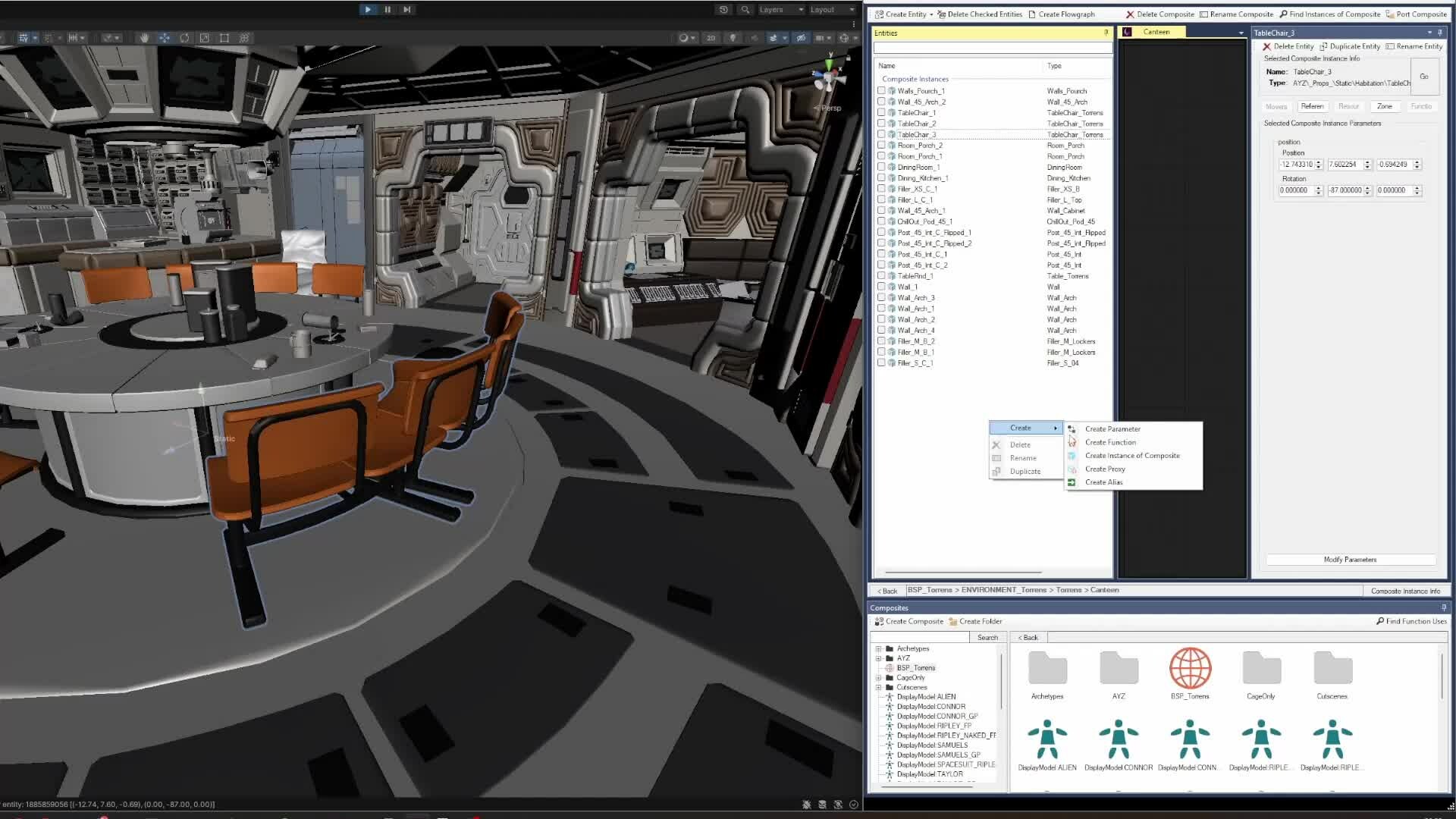Select the Rect transform tool
The height and width of the screenshot is (819, 1456).
(224, 38)
